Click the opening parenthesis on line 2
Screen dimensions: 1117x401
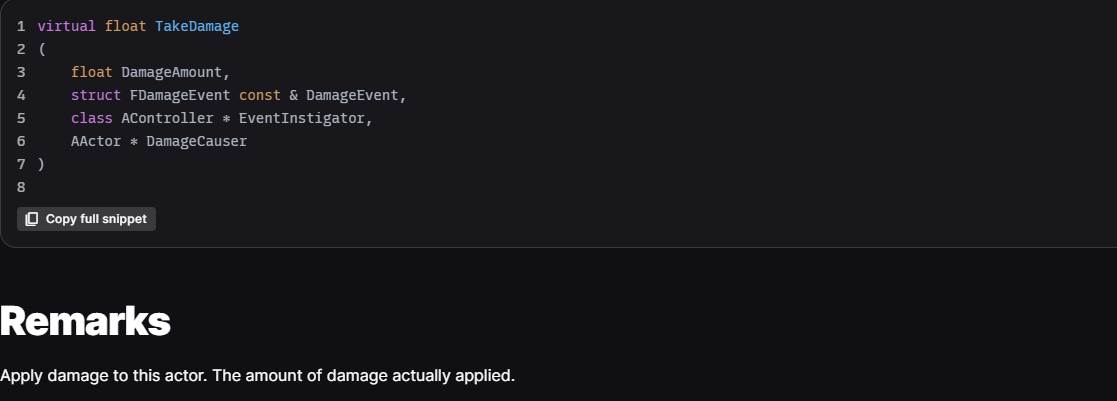pyautogui.click(x=42, y=50)
